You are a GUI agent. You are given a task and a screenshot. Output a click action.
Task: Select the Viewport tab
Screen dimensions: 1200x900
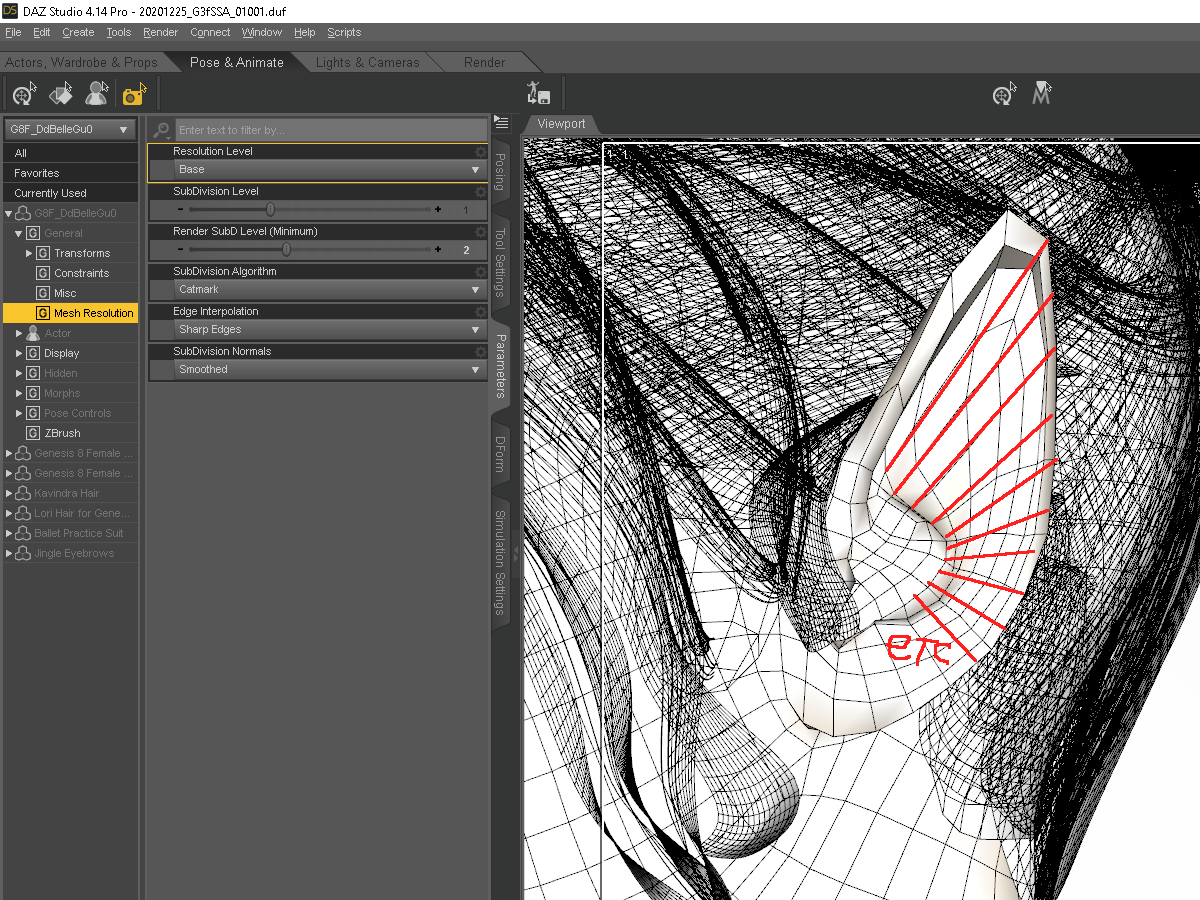561,124
